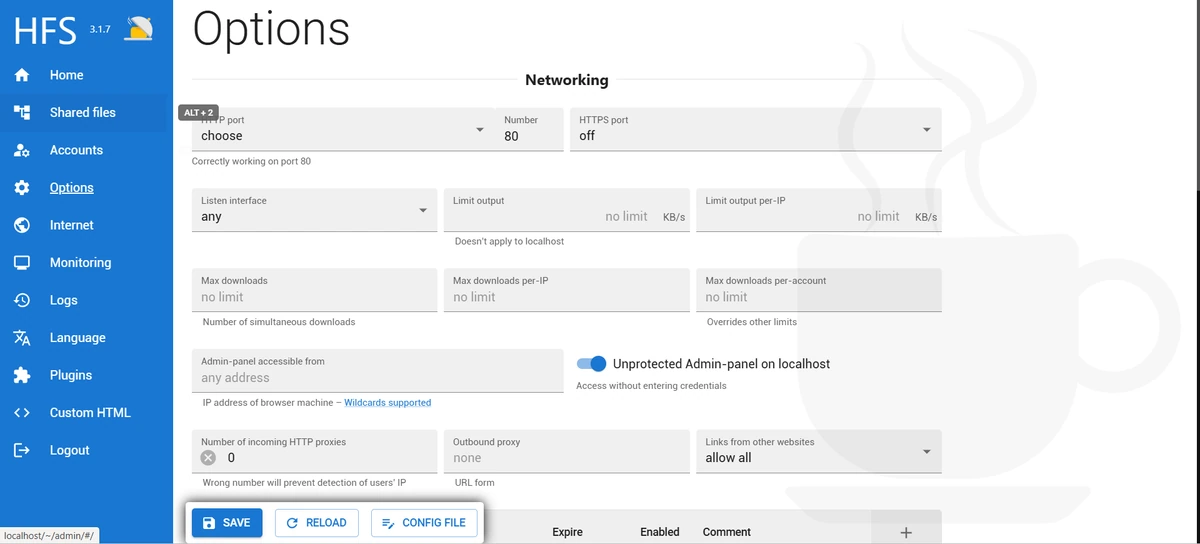Image resolution: width=1200 pixels, height=544 pixels.
Task: Focus the Max downloads field
Action: (x=314, y=290)
